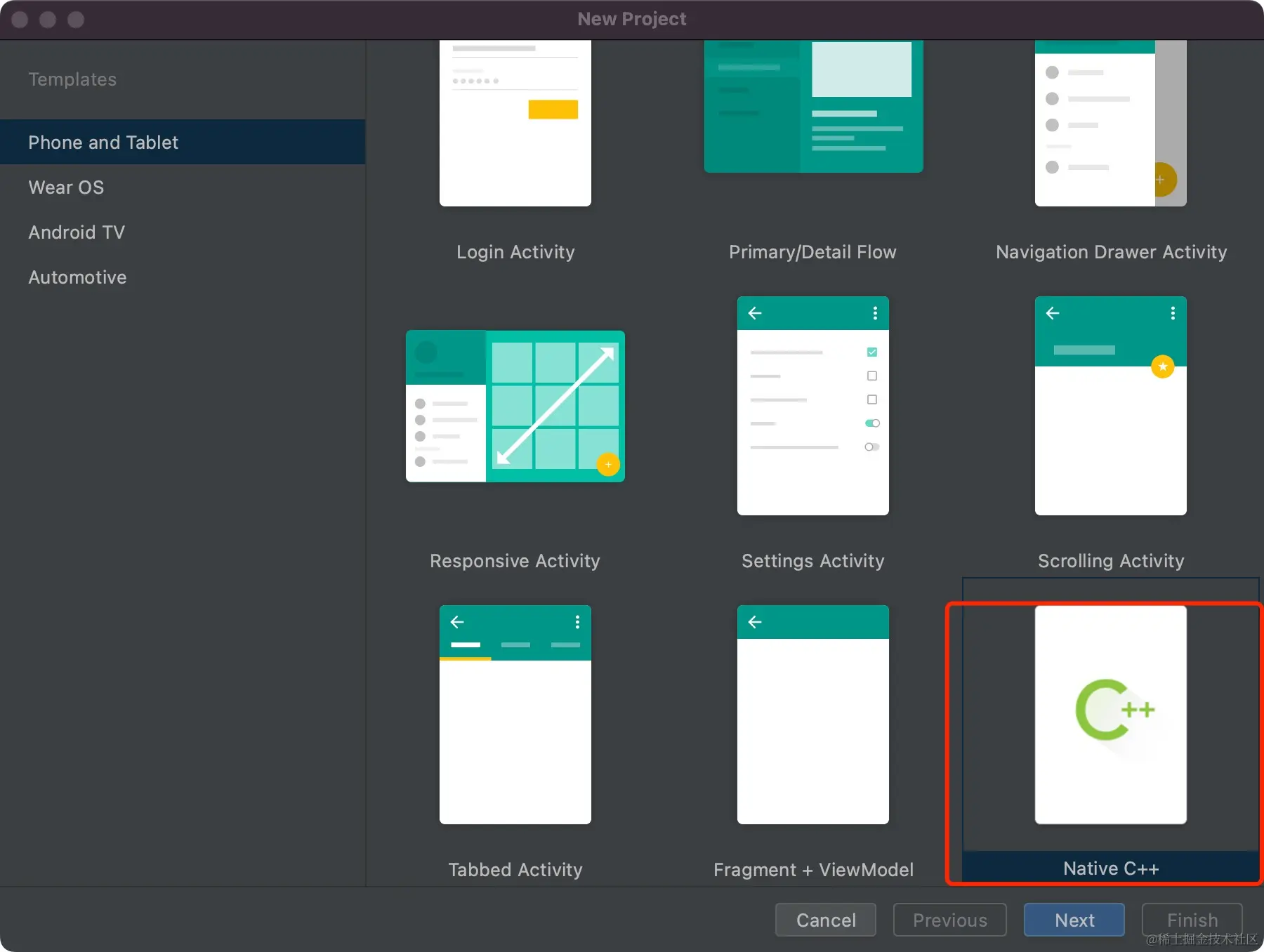Click the "Responsive Activity" label
The height and width of the screenshot is (952, 1264).
coord(515,561)
